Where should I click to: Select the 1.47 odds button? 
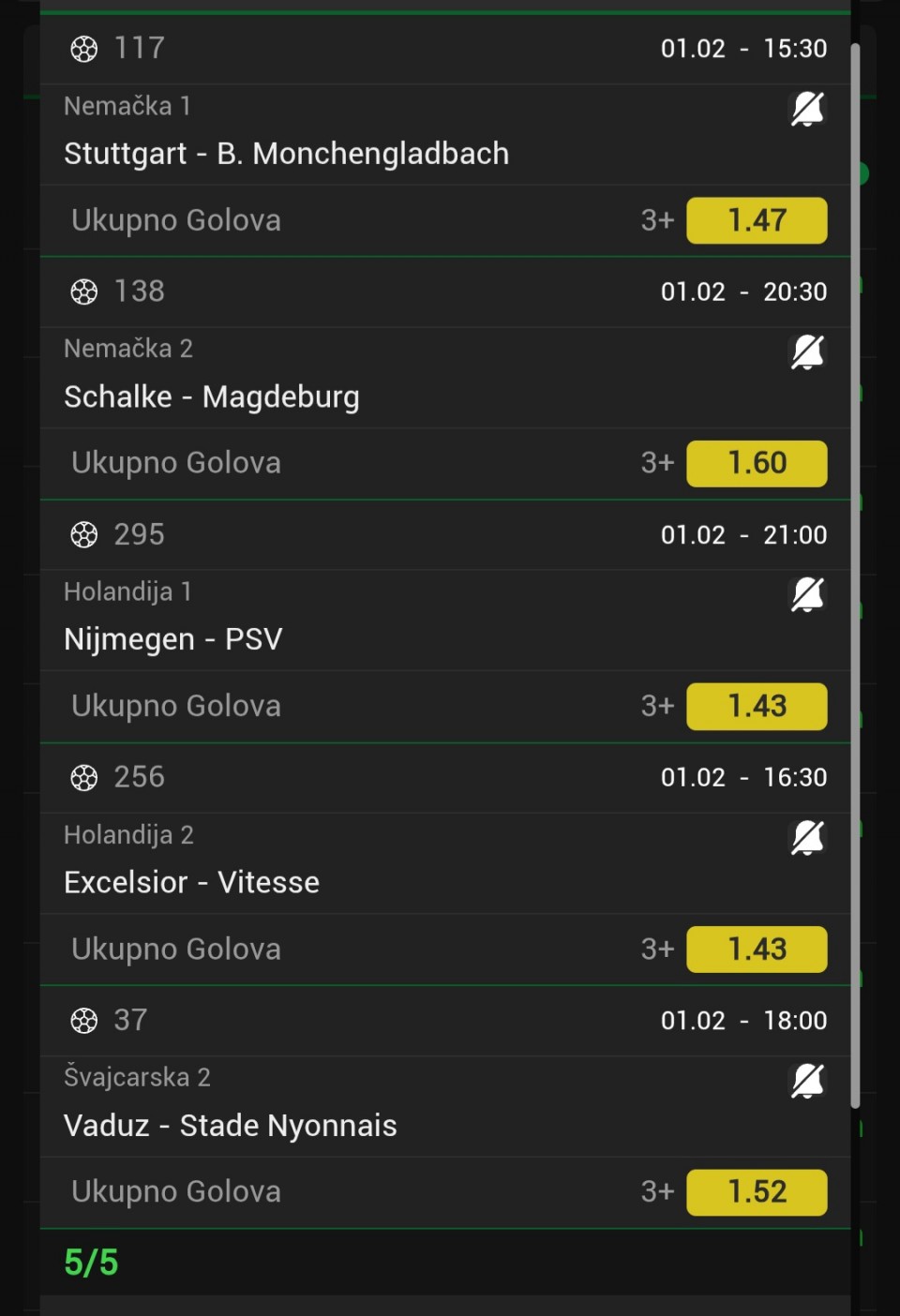[757, 220]
